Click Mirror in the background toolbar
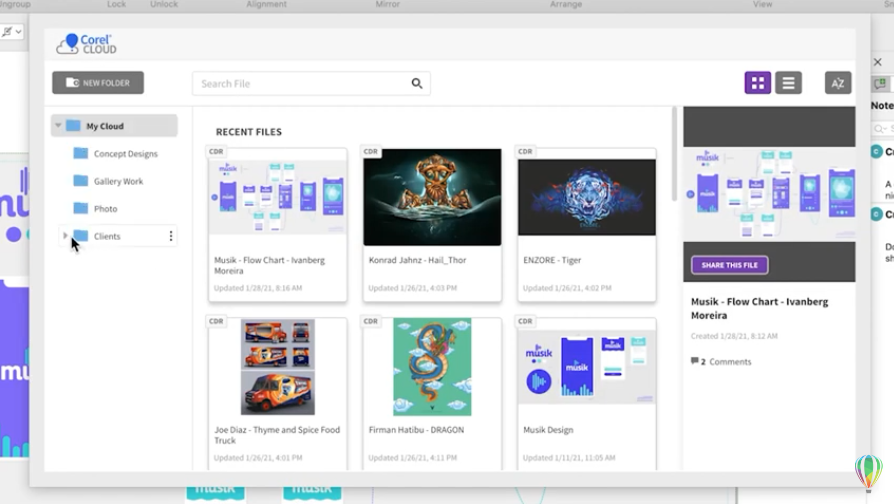This screenshot has width=894, height=504. coord(388,5)
